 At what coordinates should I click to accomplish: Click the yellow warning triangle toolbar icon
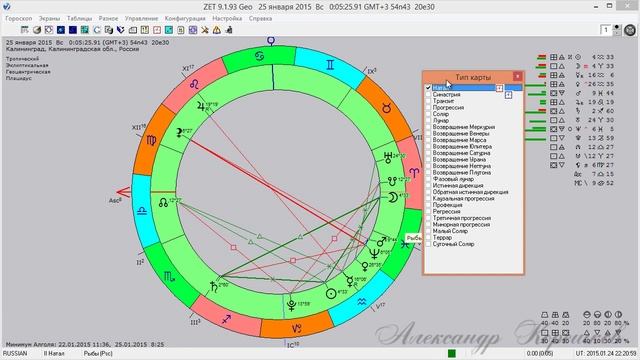pyautogui.click(x=217, y=30)
